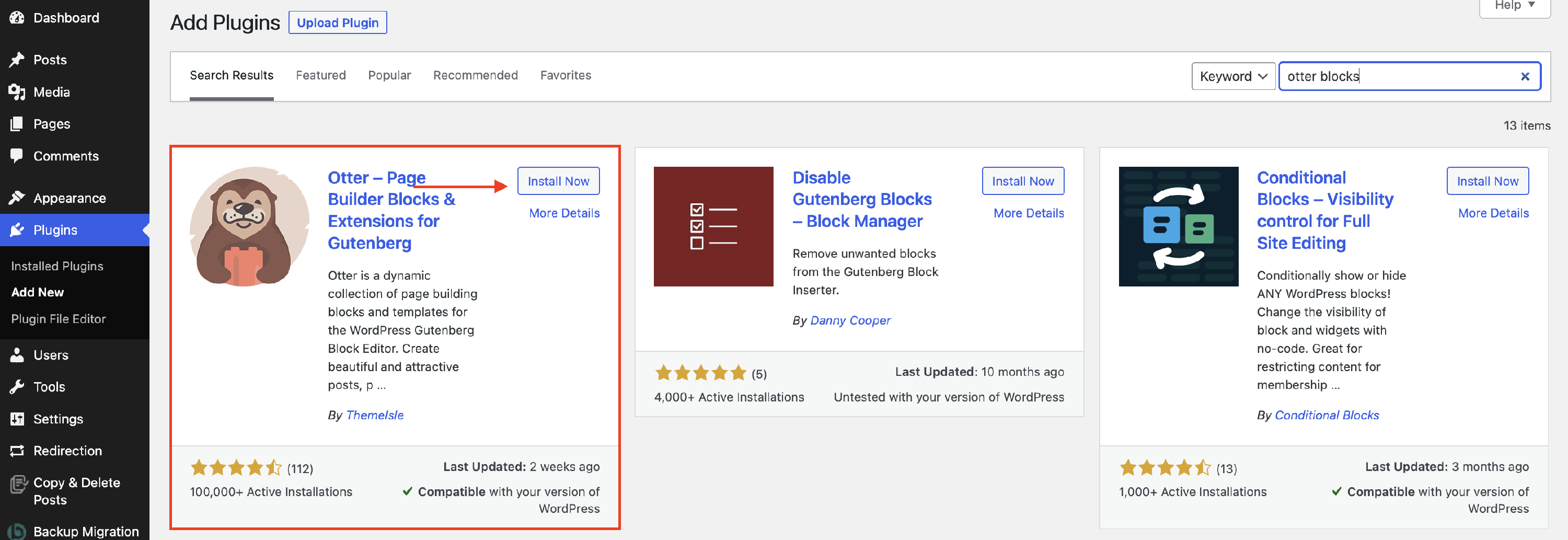This screenshot has width=1568, height=540.
Task: Clear the search field with X icon
Action: click(1525, 77)
